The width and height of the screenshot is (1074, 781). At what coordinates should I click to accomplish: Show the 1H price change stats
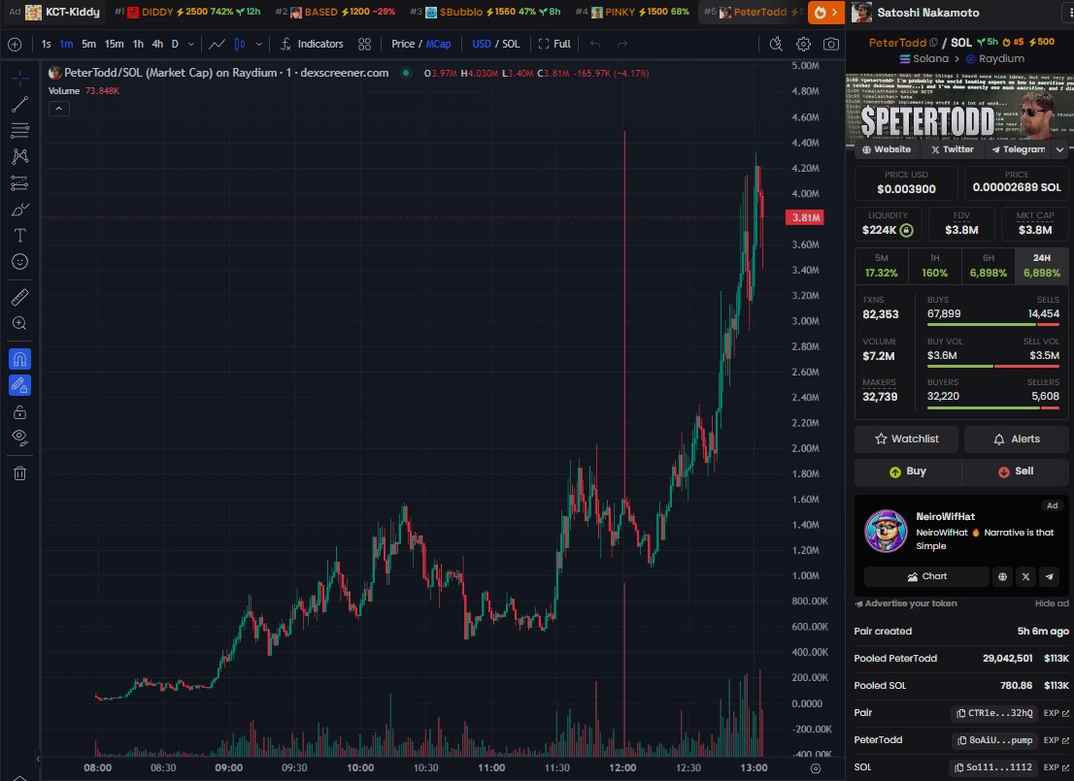click(934, 266)
